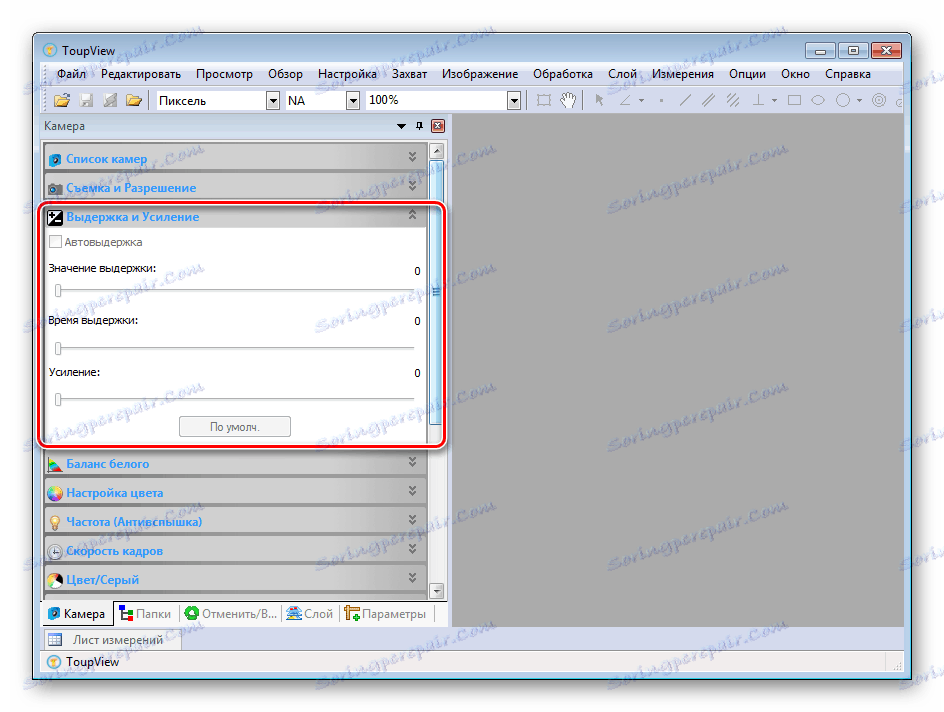
Task: Expand the Частота (Антивспышка) section
Action: pyautogui.click(x=412, y=520)
